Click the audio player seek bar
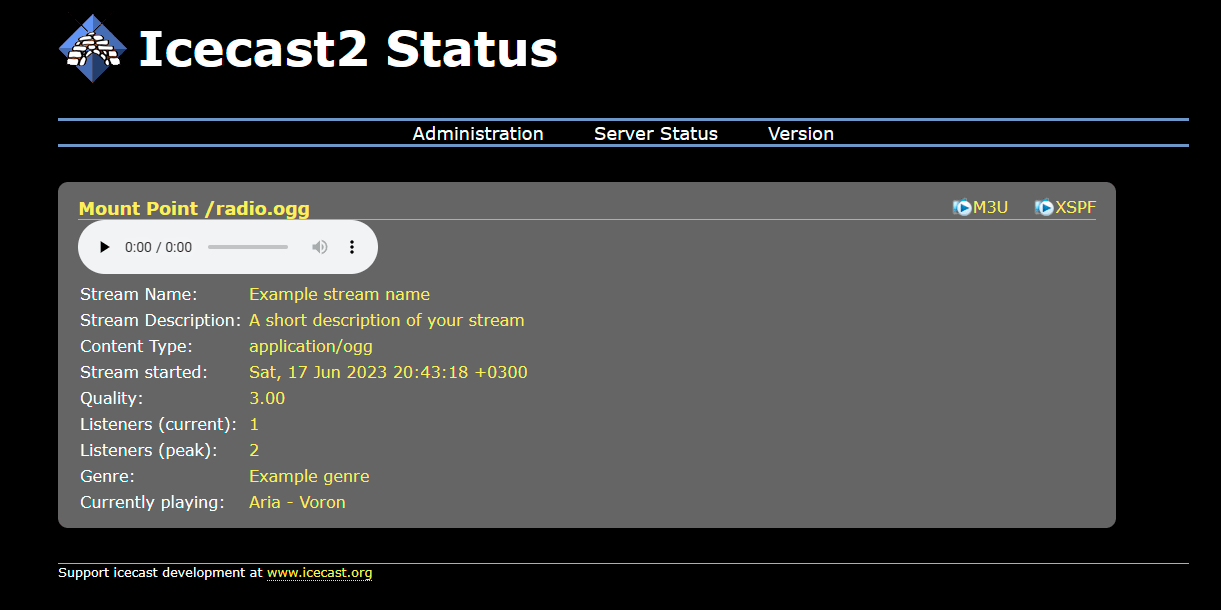This screenshot has height=610, width=1221. point(248,247)
